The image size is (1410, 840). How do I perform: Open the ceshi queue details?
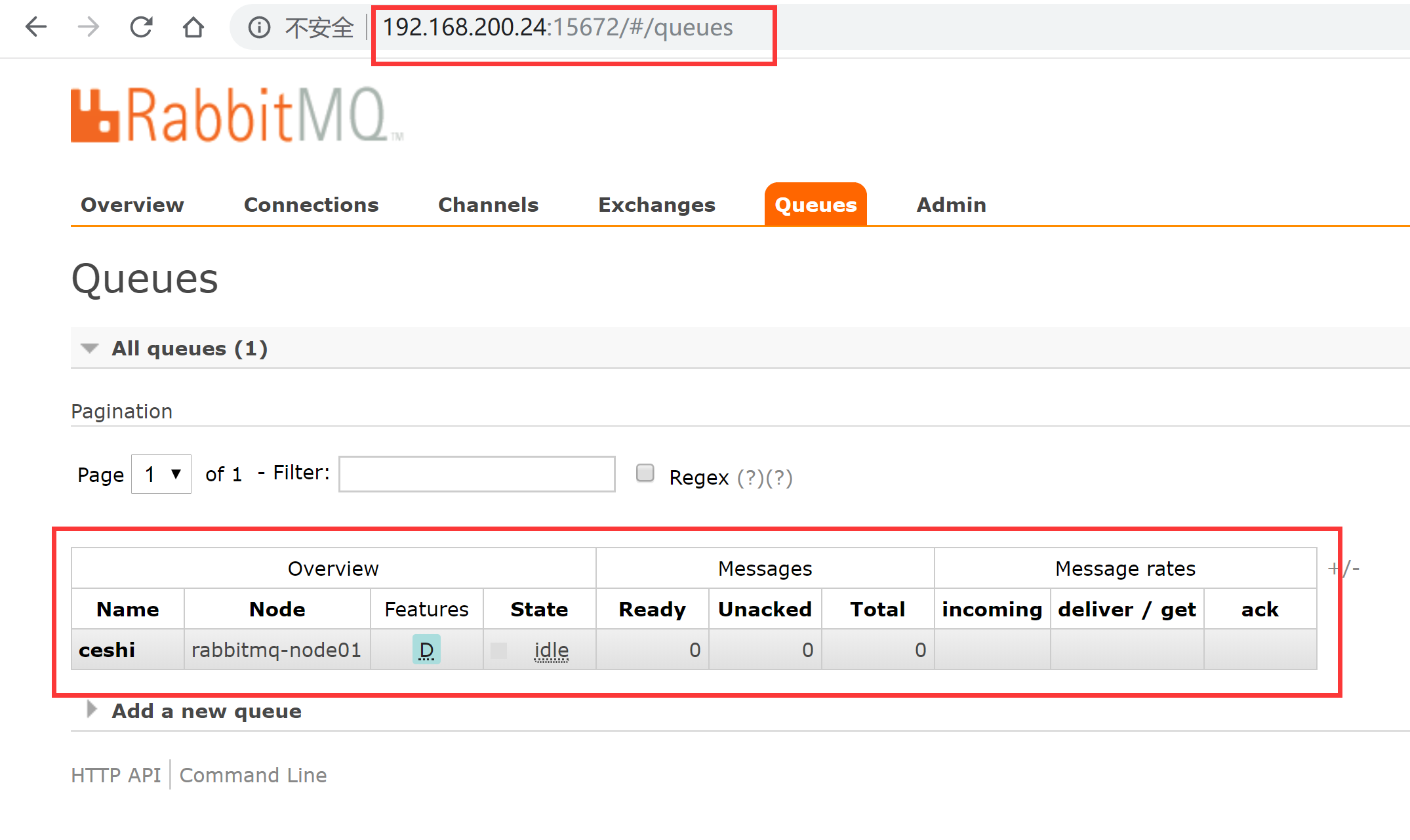[x=107, y=650]
